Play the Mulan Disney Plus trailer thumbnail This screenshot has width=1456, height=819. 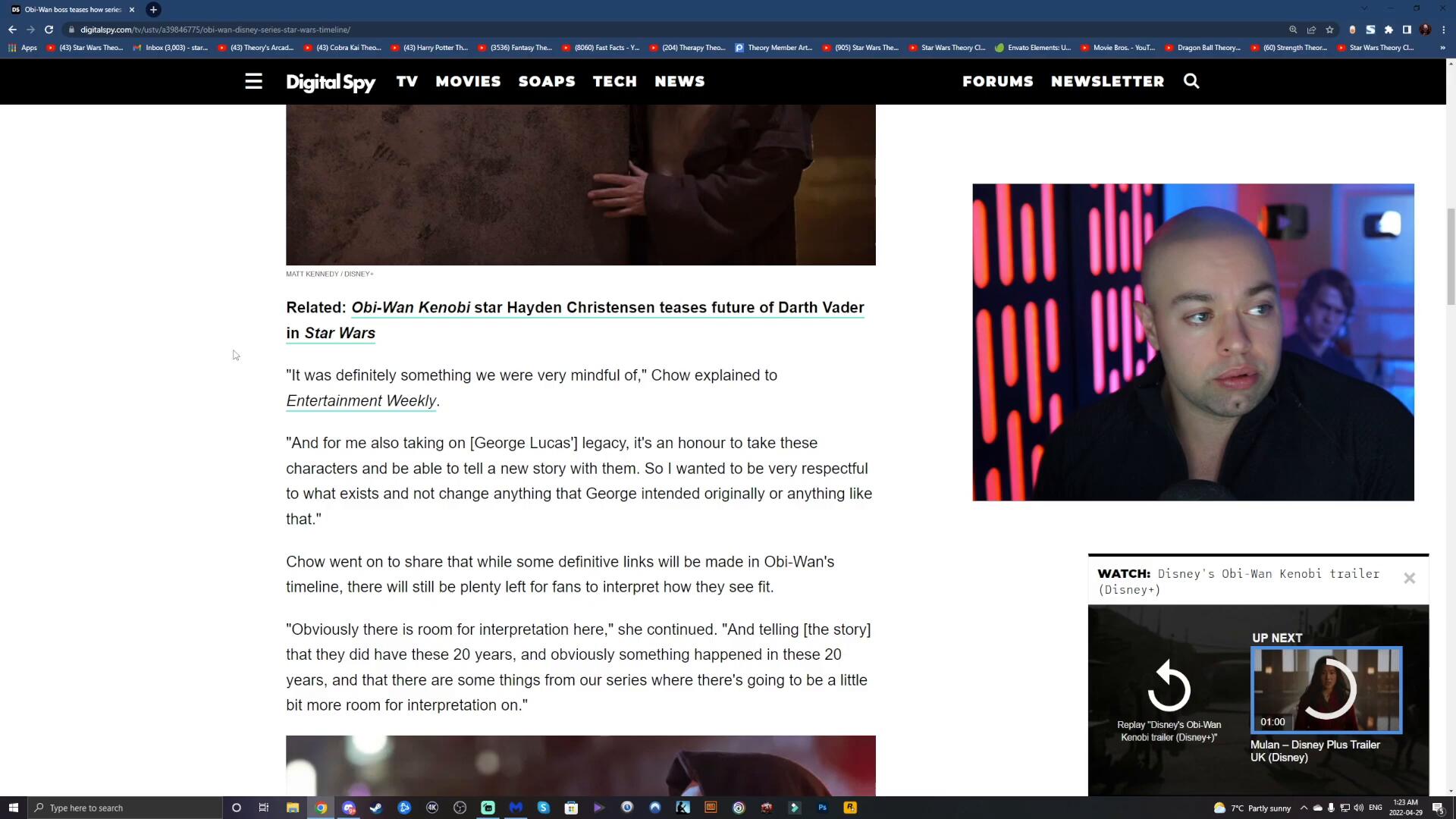coord(1326,689)
